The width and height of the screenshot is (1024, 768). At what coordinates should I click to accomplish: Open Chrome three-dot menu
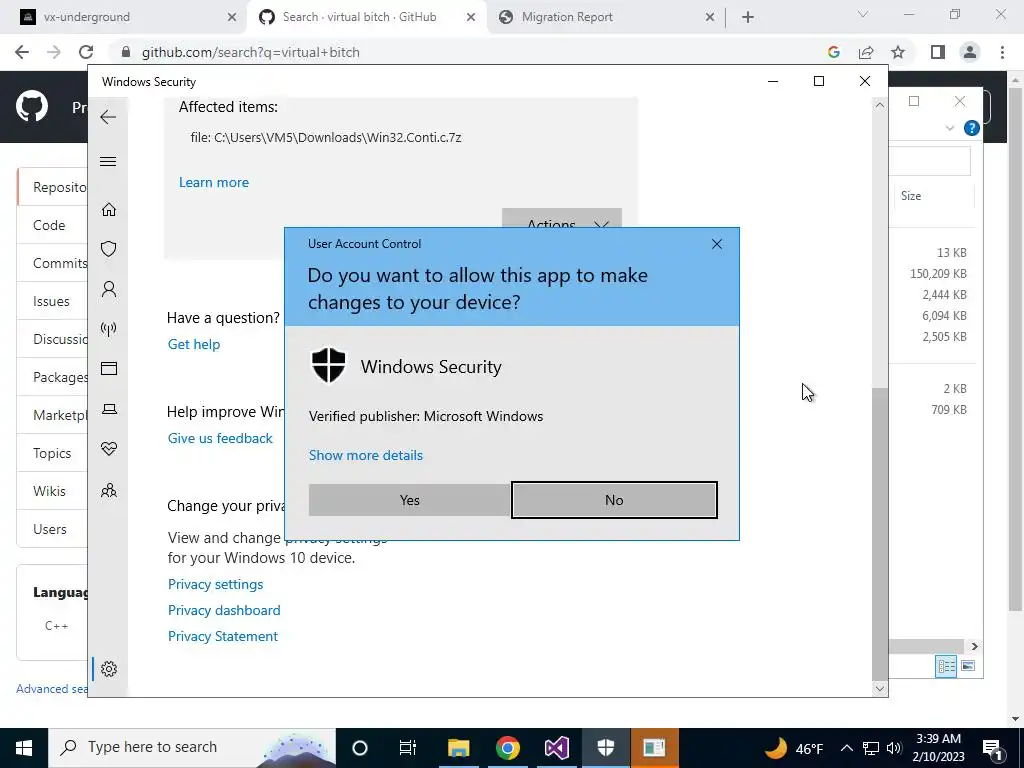tap(1002, 52)
